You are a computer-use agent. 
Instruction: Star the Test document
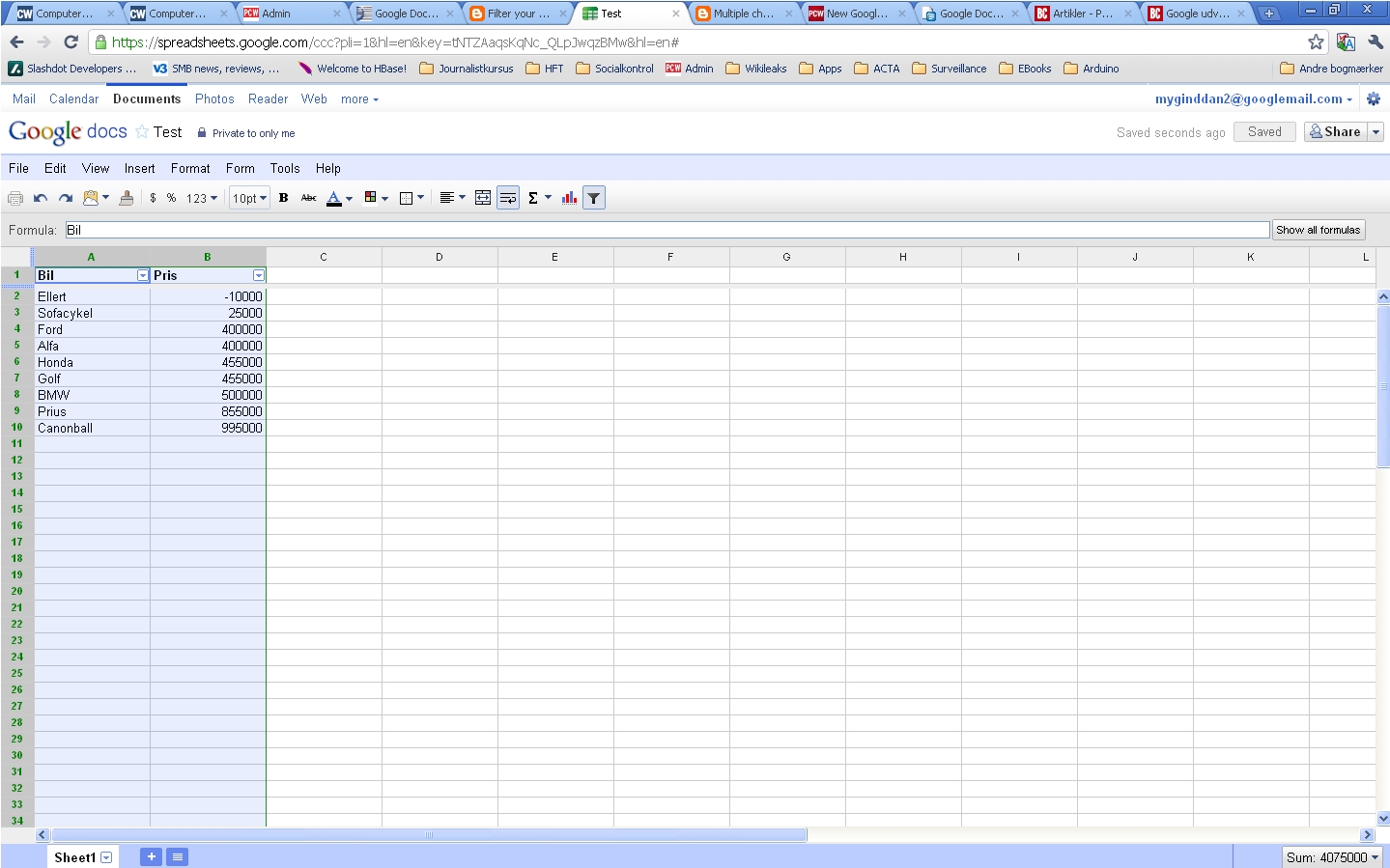142,132
